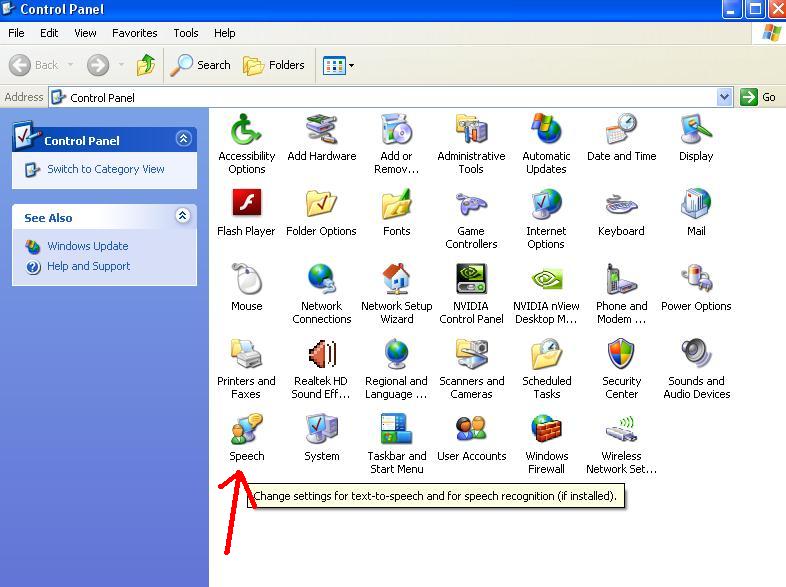Open Help and Support link
The height and width of the screenshot is (587, 786).
point(88,266)
